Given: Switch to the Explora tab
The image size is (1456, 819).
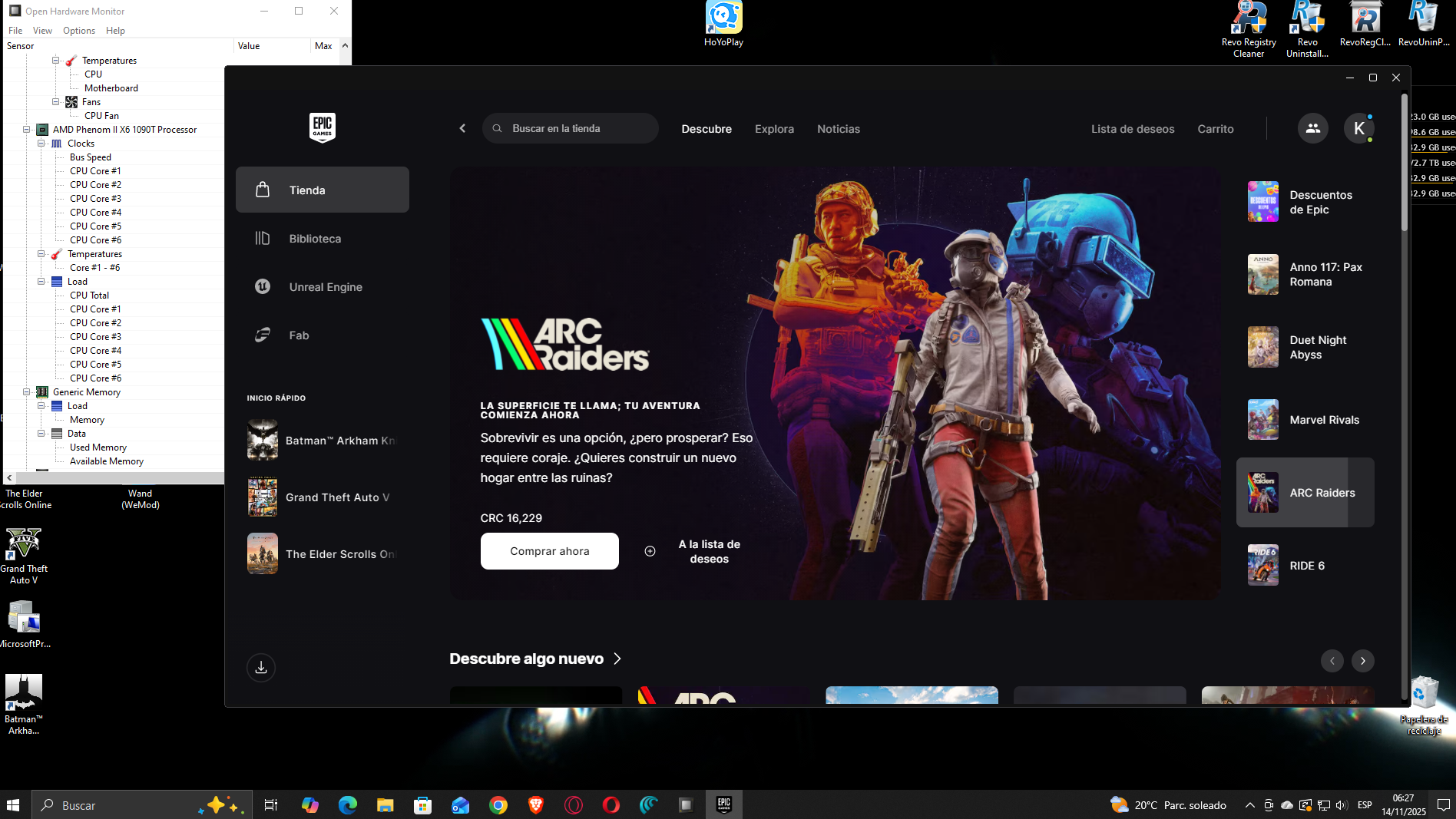Looking at the screenshot, I should [774, 129].
